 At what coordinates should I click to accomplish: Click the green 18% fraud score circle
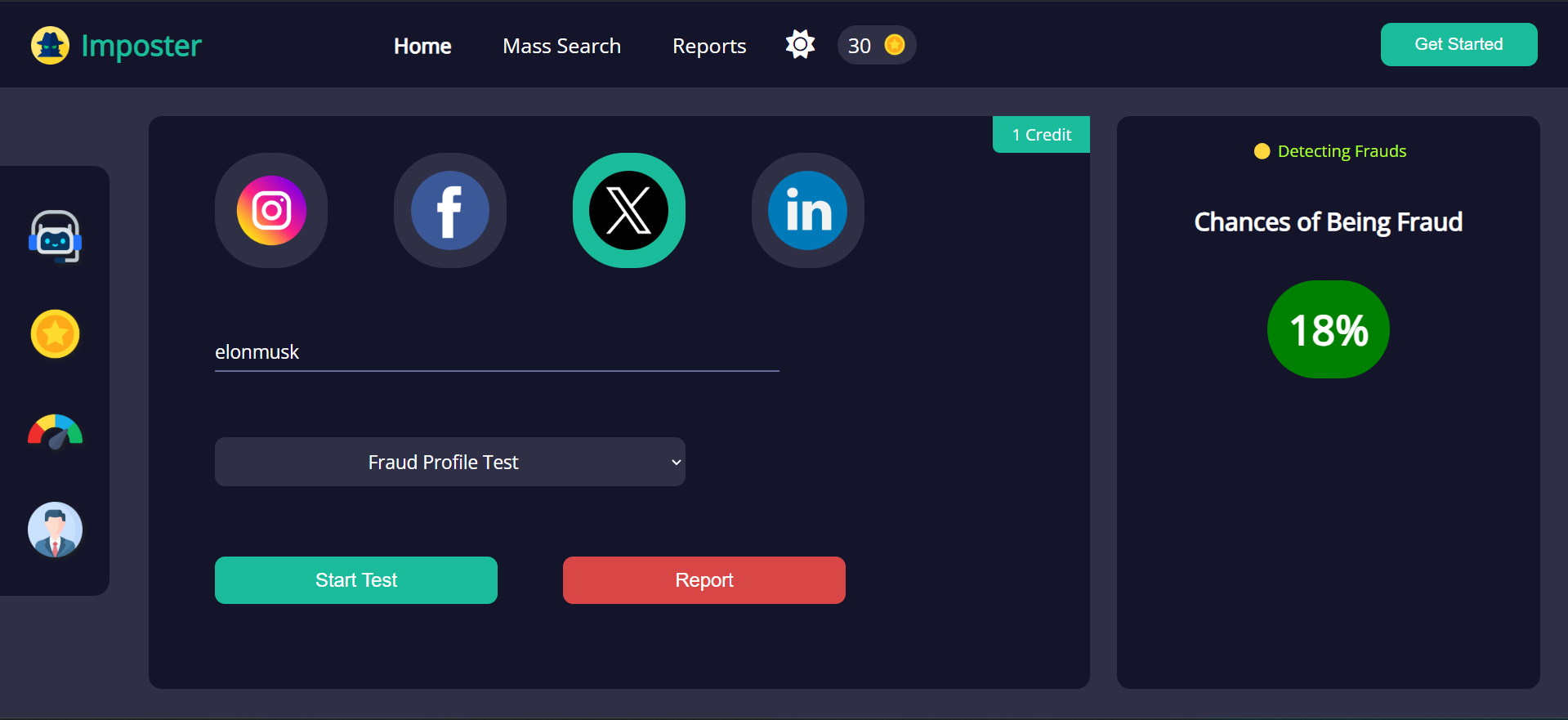(1329, 329)
